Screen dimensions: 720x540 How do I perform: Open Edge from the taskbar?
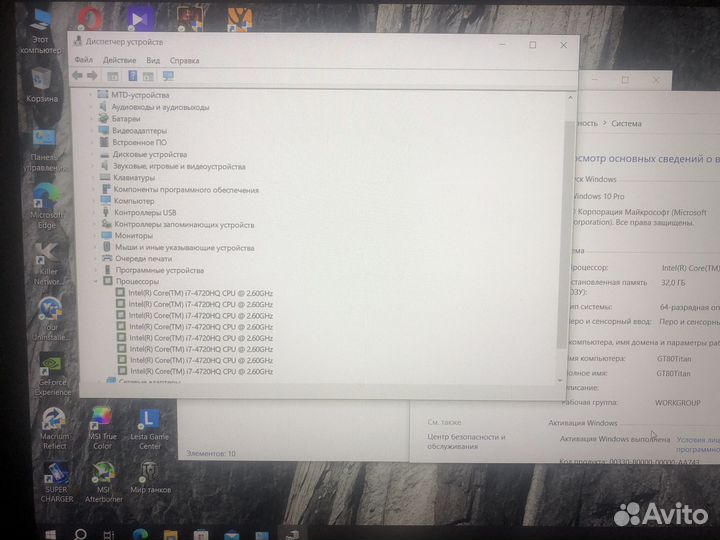[x=140, y=534]
